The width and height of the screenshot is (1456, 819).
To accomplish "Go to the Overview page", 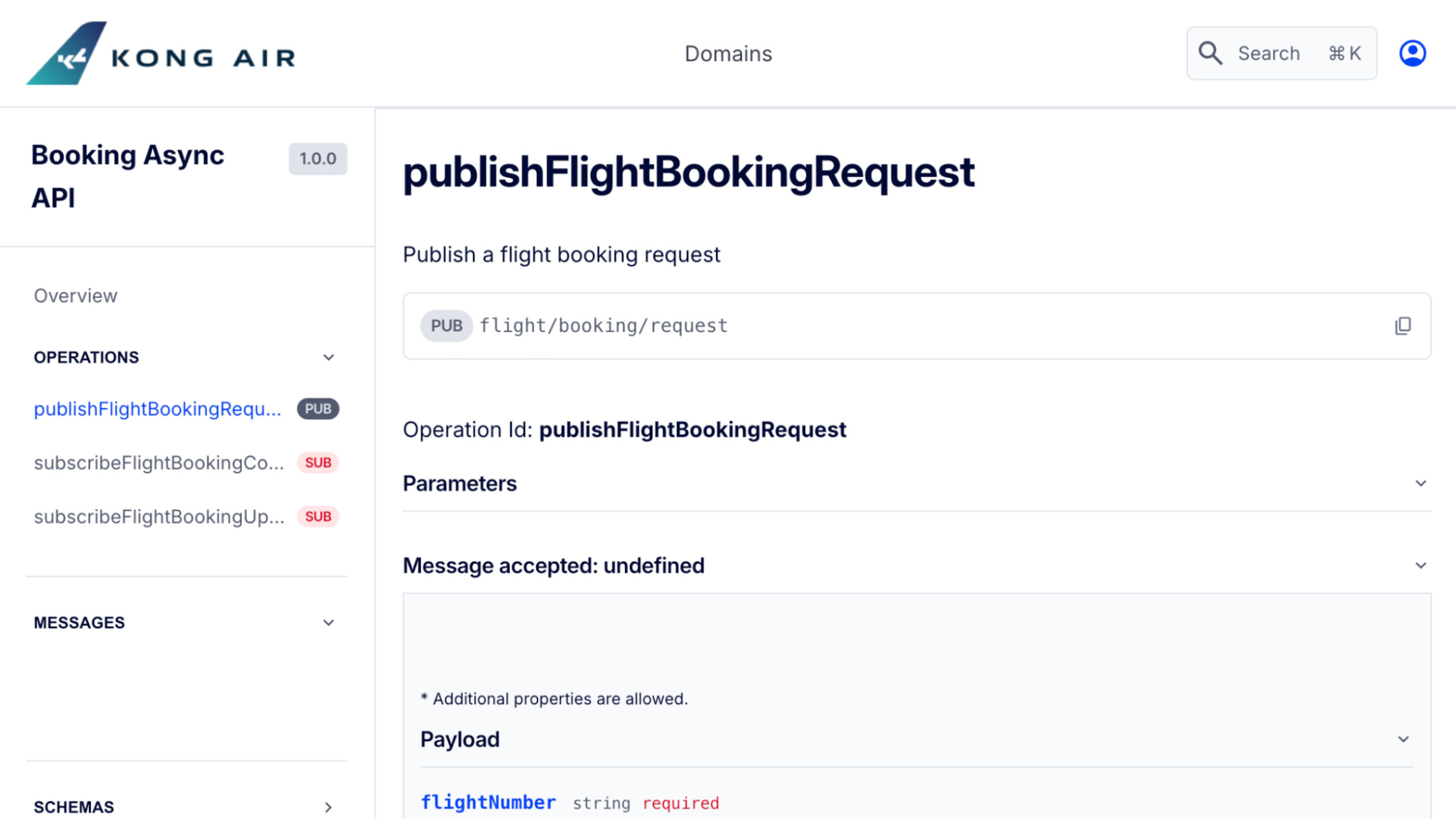I will click(x=76, y=296).
